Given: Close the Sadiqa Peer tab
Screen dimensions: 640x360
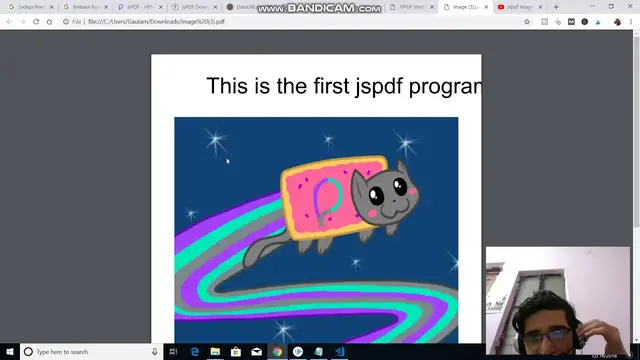Looking at the screenshot, I should (51, 7).
